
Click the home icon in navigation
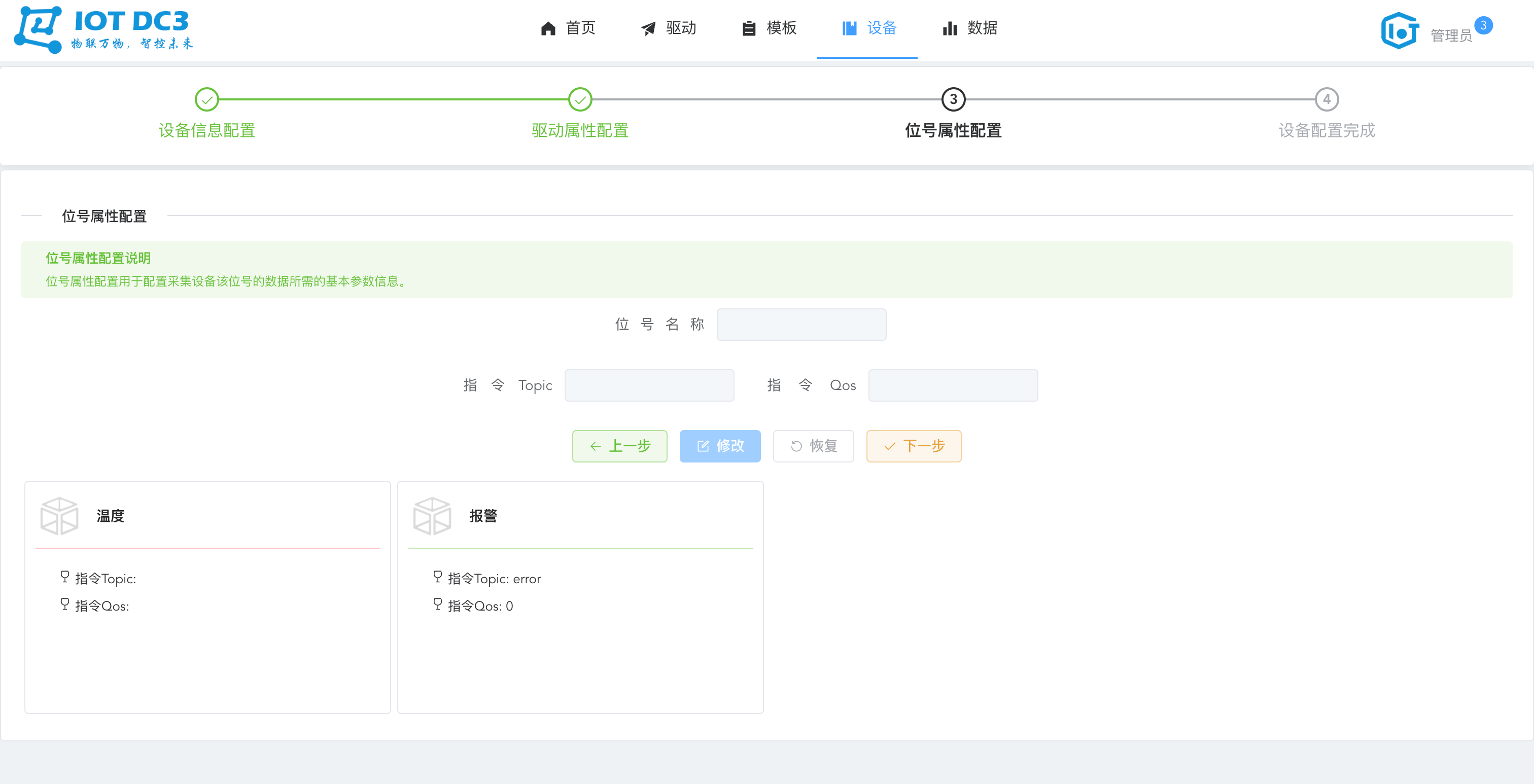[x=548, y=28]
